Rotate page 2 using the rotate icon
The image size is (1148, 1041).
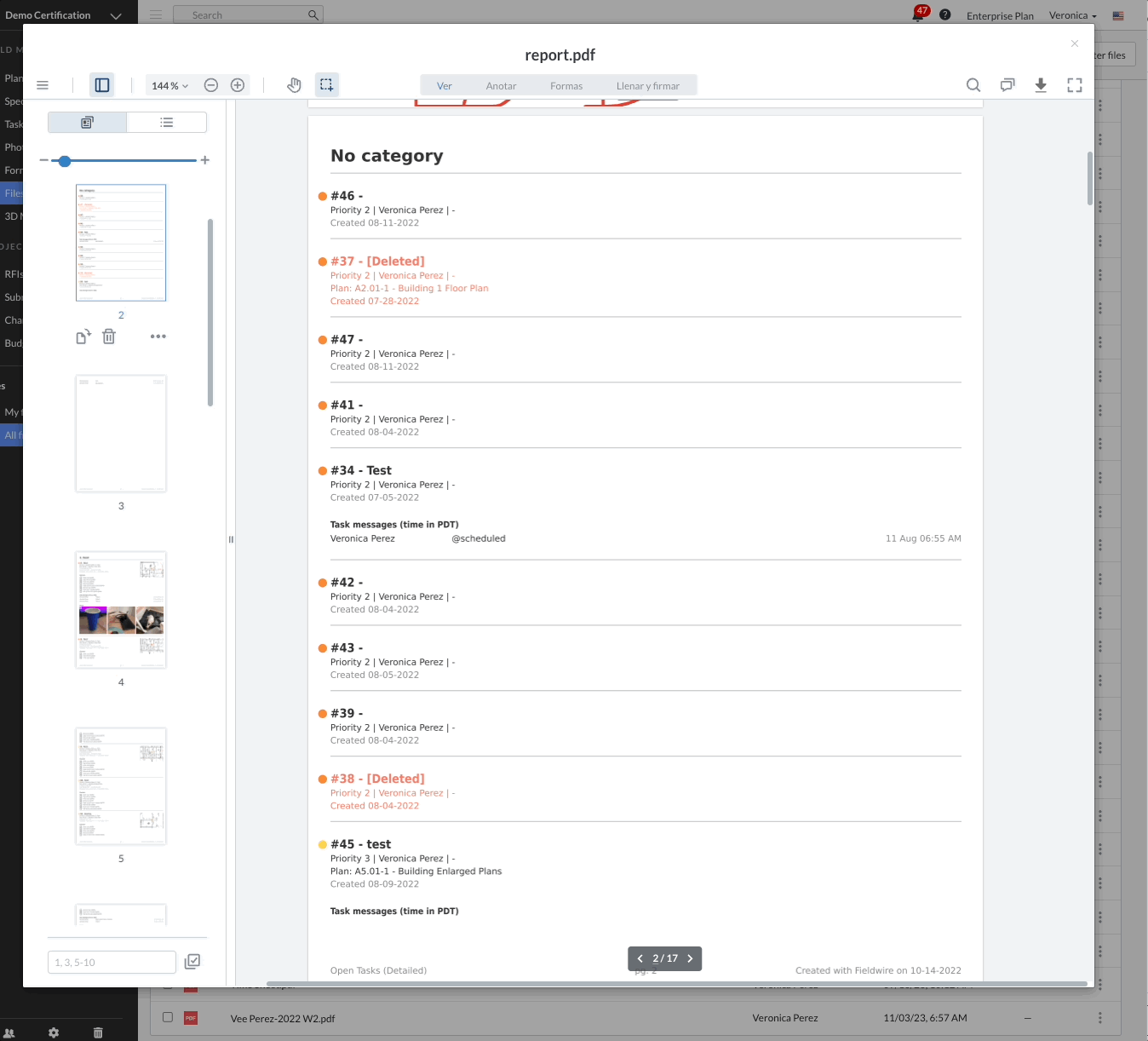click(x=83, y=336)
